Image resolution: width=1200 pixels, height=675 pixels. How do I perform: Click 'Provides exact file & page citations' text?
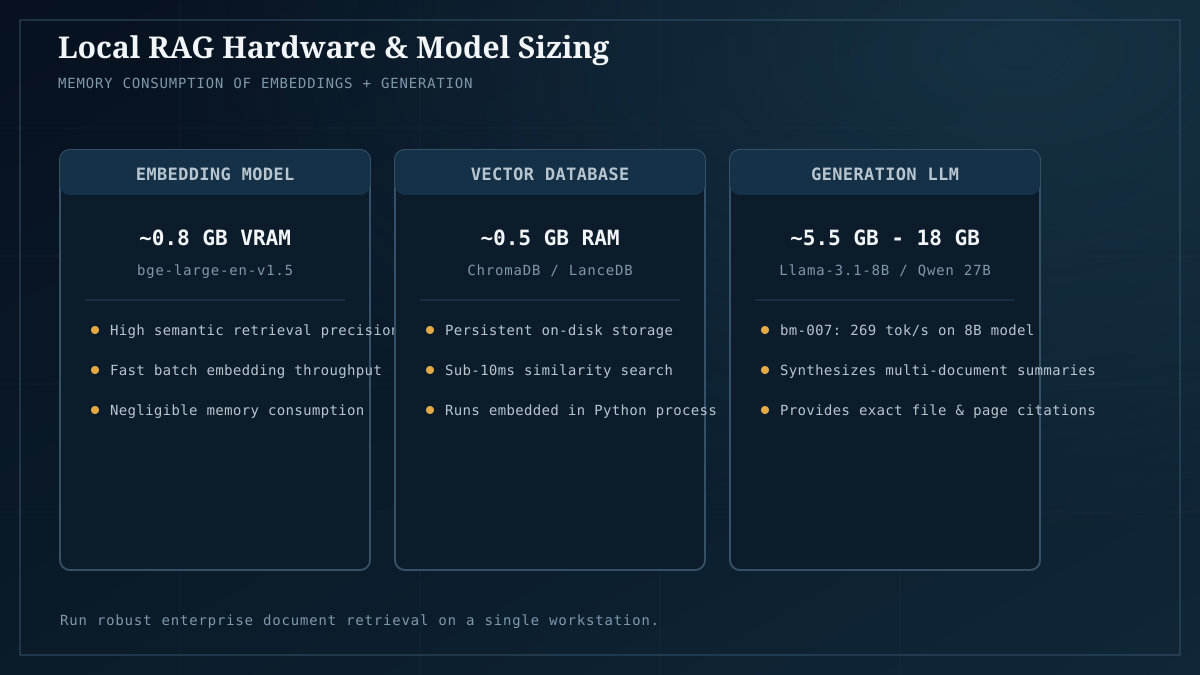[938, 410]
